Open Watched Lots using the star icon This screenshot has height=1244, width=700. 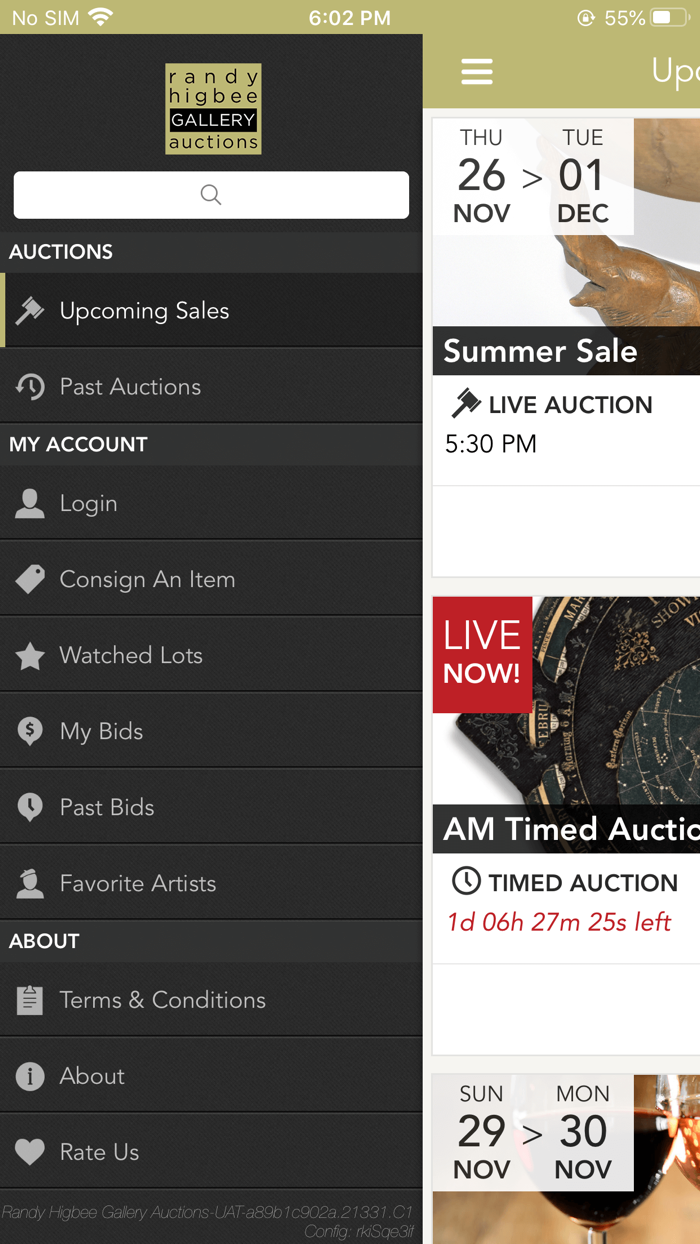pos(30,655)
